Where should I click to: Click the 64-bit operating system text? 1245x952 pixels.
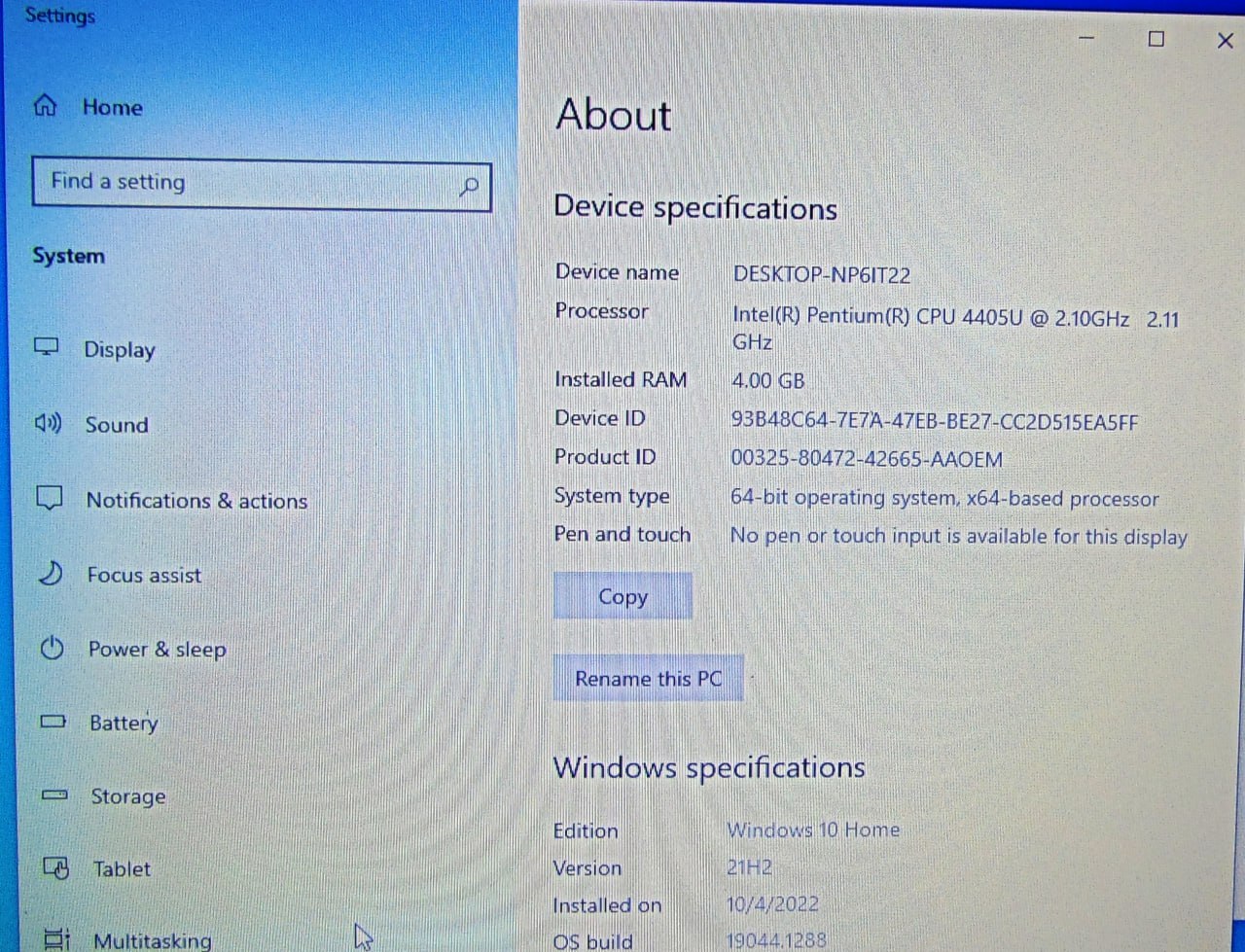[x=944, y=498]
